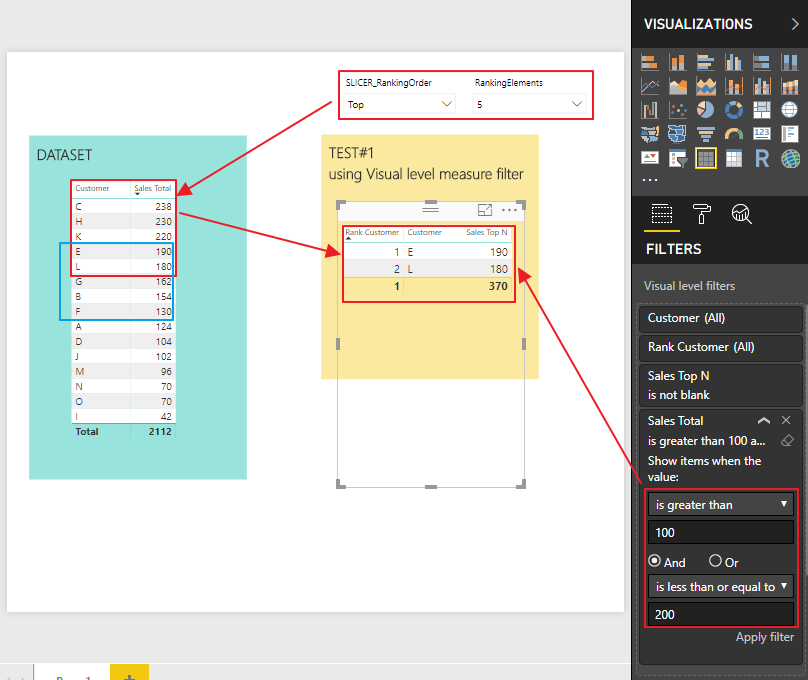This screenshot has height=680, width=808.
Task: Select the ArcGIS Maps visual
Action: click(789, 158)
